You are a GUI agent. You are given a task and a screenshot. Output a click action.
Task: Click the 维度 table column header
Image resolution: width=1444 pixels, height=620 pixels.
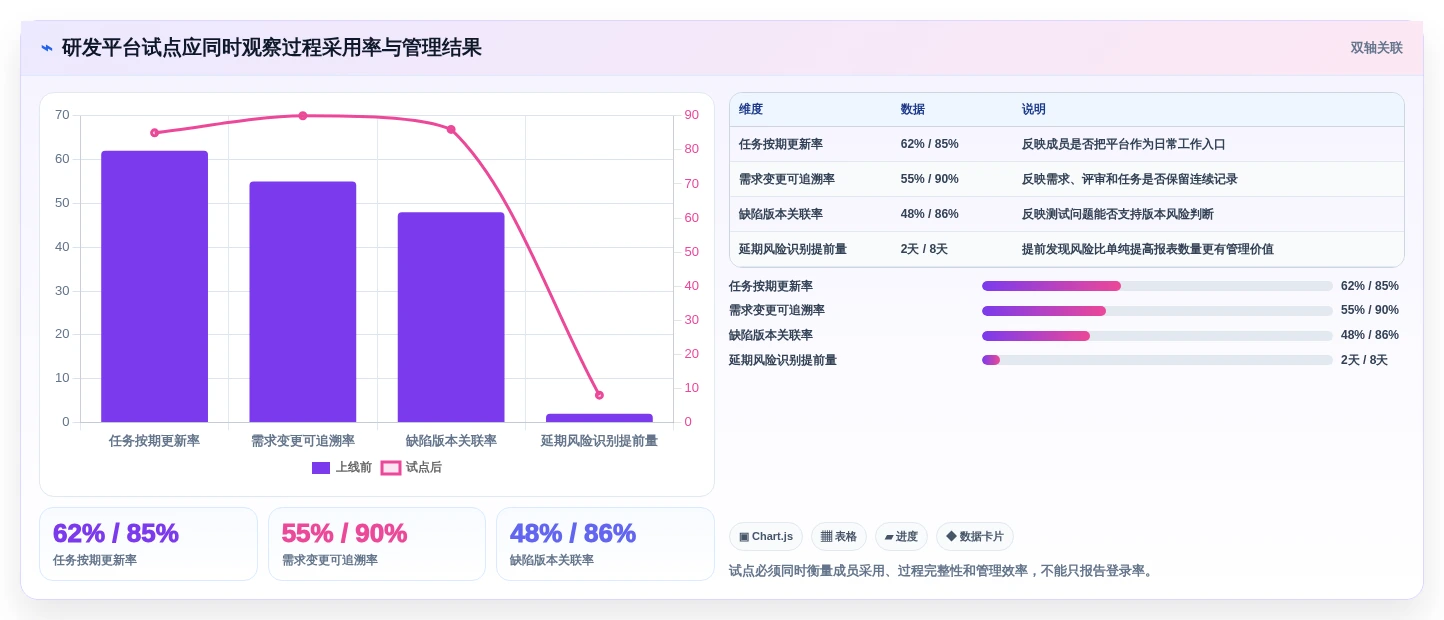pos(810,110)
